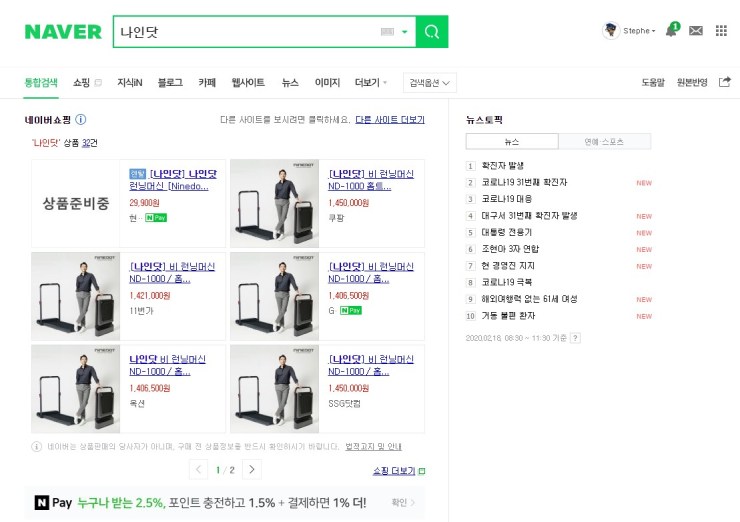The image size is (740, 522).
Task: Open the on-screen keyboard input tool
Action: (389, 32)
